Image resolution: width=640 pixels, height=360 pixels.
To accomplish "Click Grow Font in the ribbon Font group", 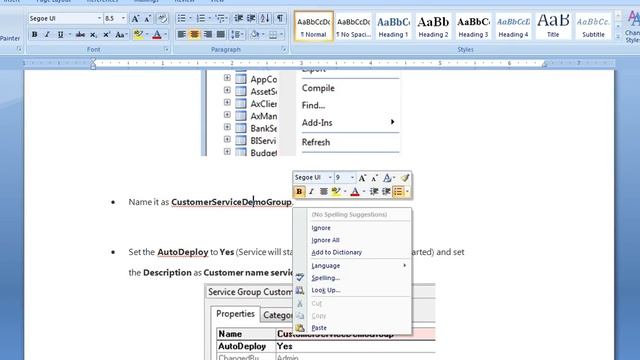I will 135,18.
